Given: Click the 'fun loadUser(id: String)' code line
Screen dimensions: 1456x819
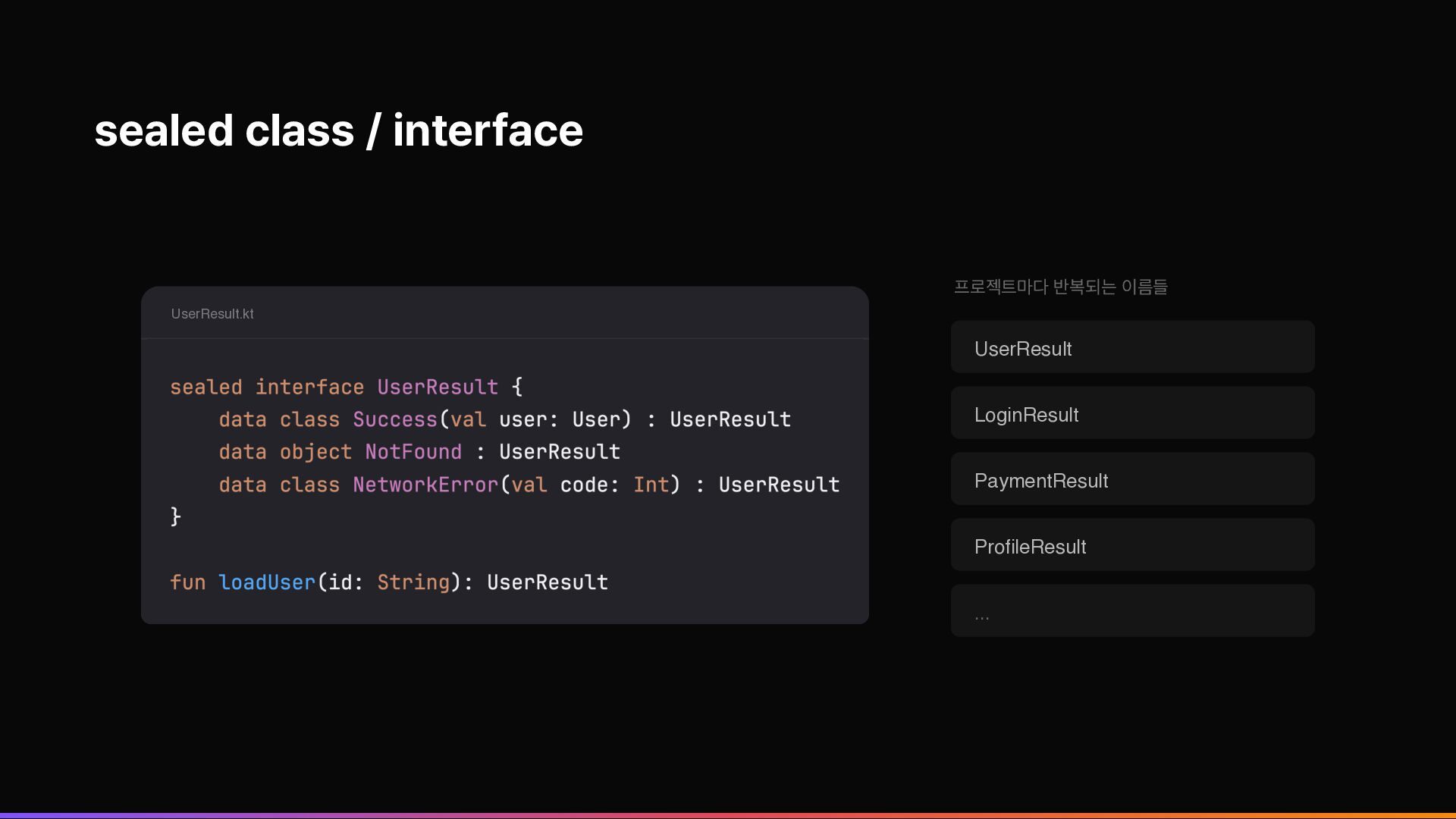Looking at the screenshot, I should tap(389, 582).
